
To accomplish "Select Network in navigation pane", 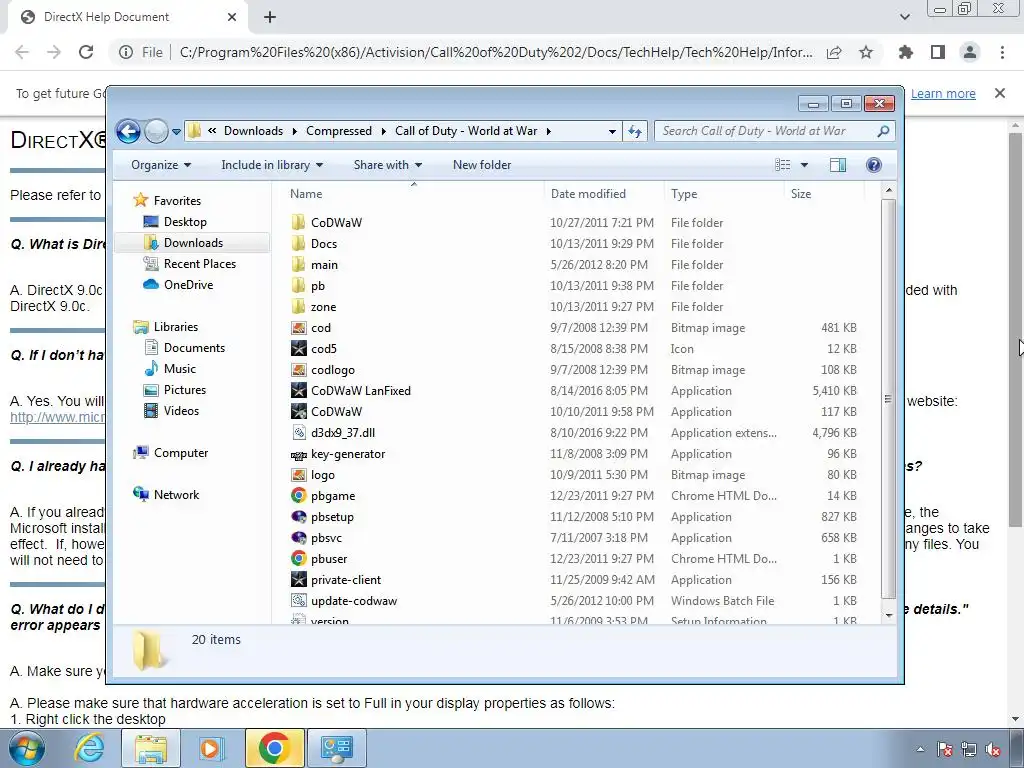I will click(176, 494).
